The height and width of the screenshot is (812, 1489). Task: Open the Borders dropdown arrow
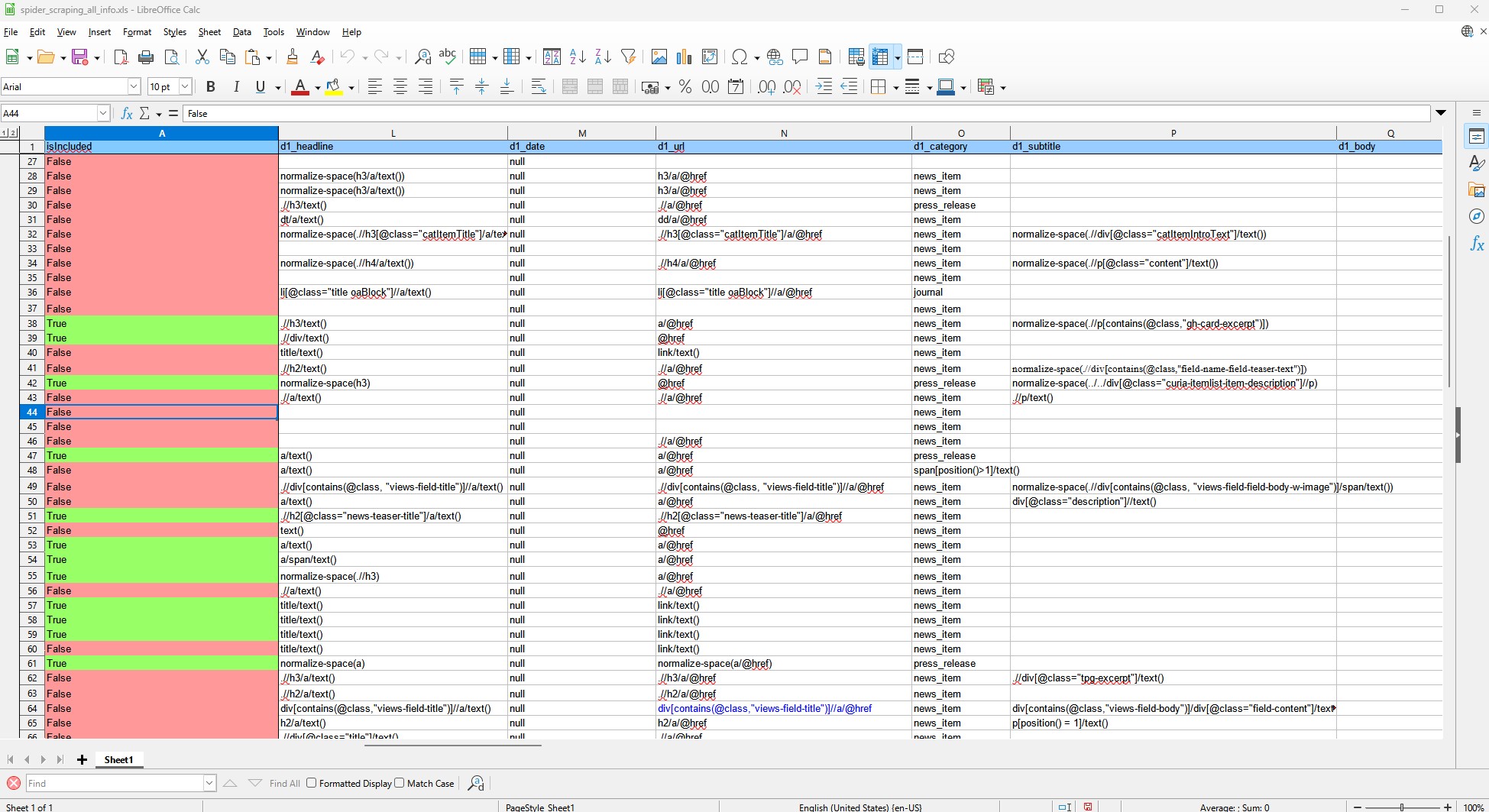(895, 88)
